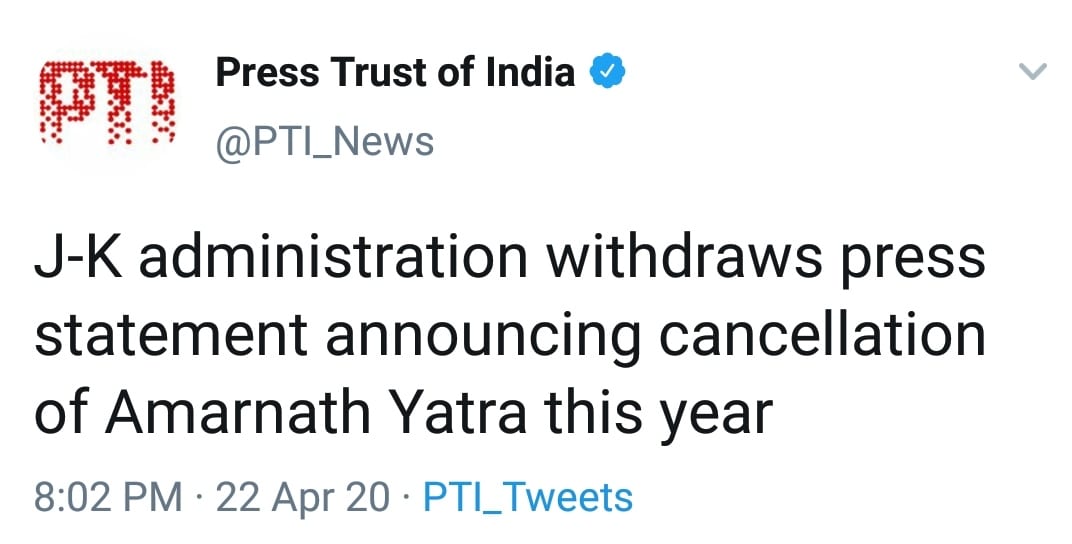Open the tweet options chevron menu
1072x544 pixels.
(1031, 71)
